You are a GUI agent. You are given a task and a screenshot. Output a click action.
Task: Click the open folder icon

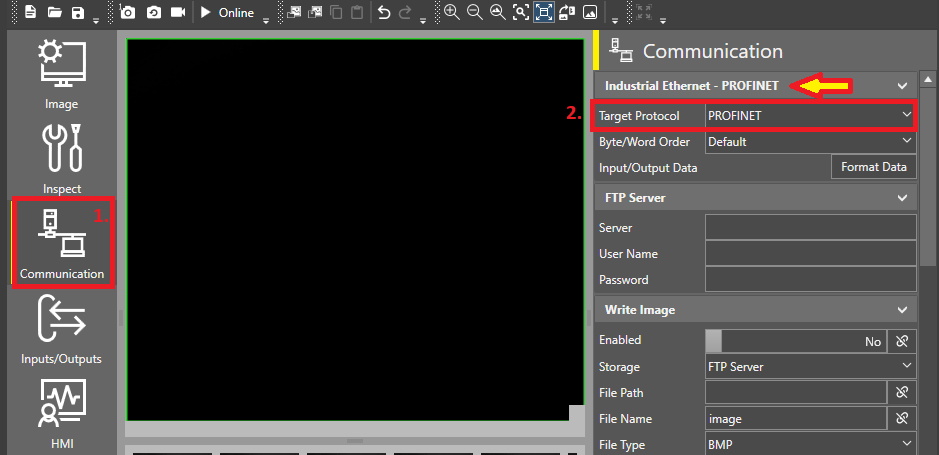54,13
